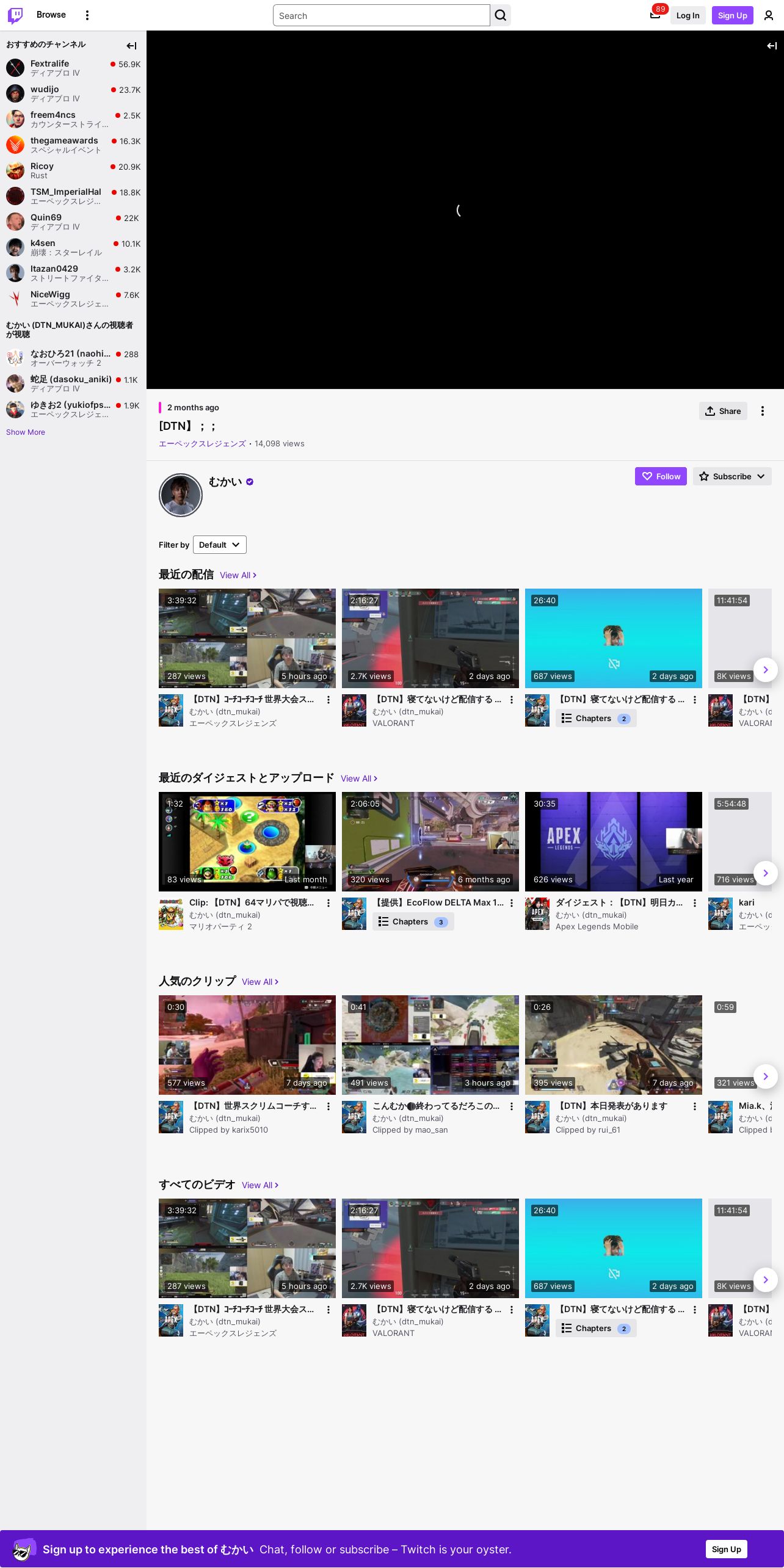Open the inbox notifications icon with 89 badge
The height and width of the screenshot is (1568, 784).
pyautogui.click(x=655, y=15)
